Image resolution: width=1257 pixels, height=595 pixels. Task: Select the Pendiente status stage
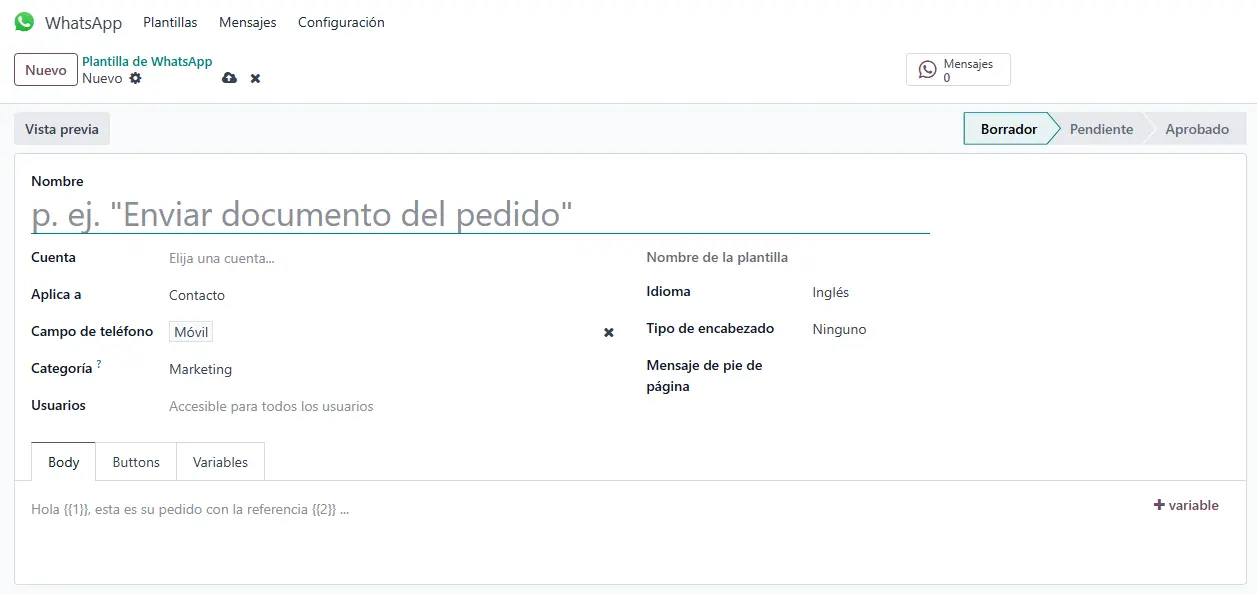1101,129
